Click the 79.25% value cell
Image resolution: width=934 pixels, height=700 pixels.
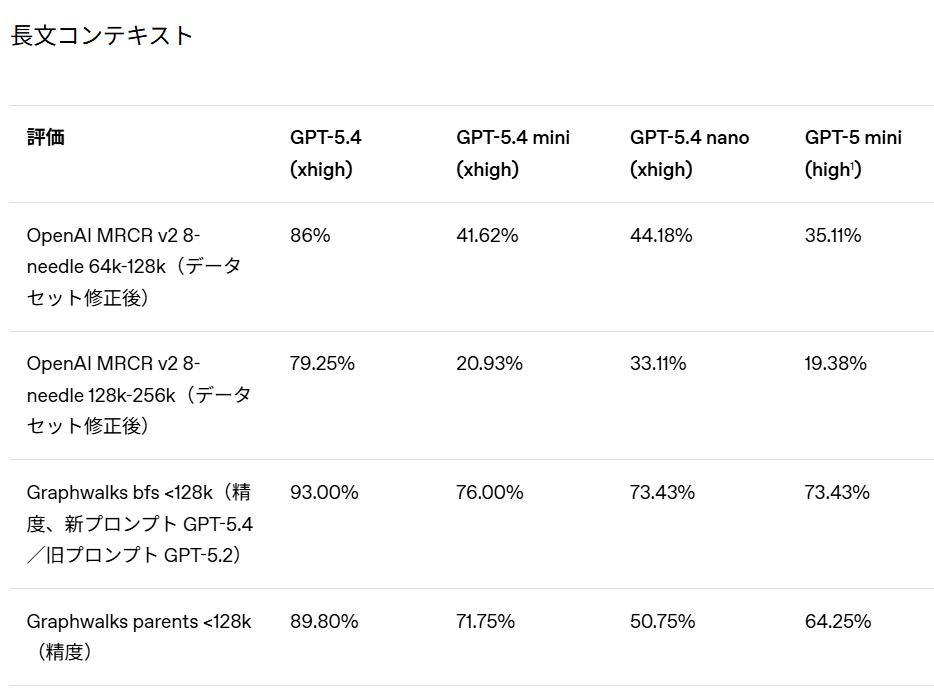[x=322, y=364]
